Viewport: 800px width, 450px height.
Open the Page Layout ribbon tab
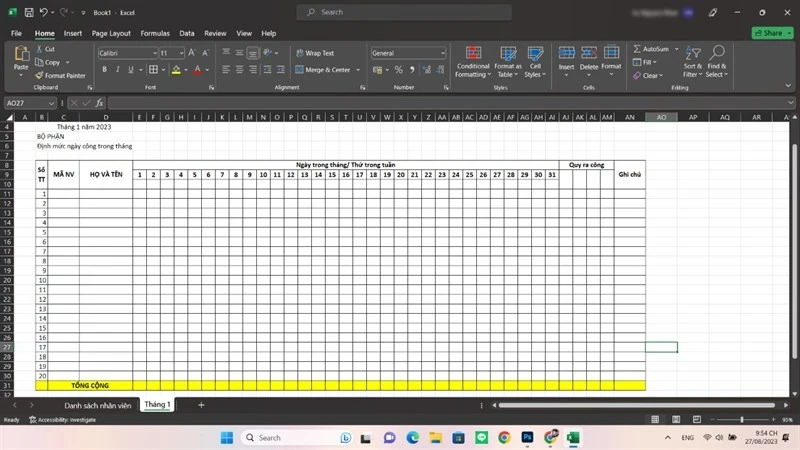click(x=111, y=33)
